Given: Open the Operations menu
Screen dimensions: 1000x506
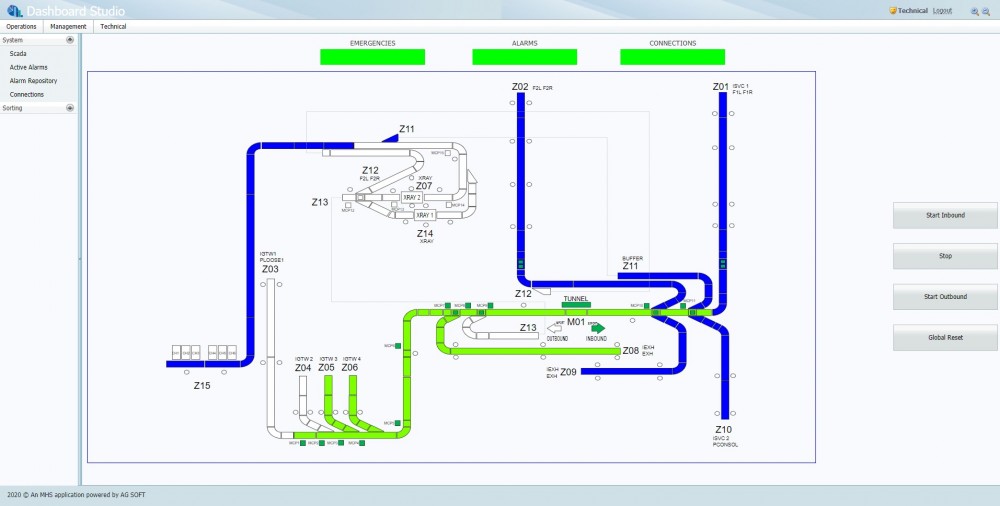Looking at the screenshot, I should [21, 27].
